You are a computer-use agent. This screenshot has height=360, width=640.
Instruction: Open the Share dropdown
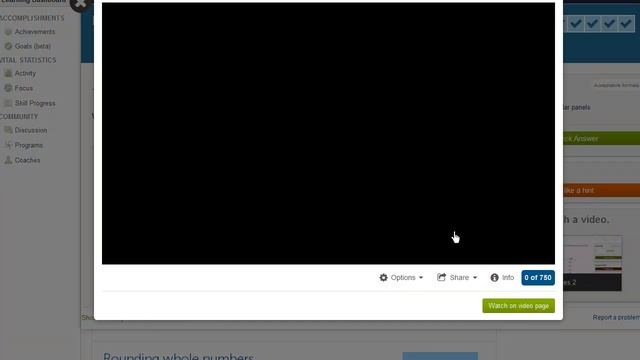point(457,278)
